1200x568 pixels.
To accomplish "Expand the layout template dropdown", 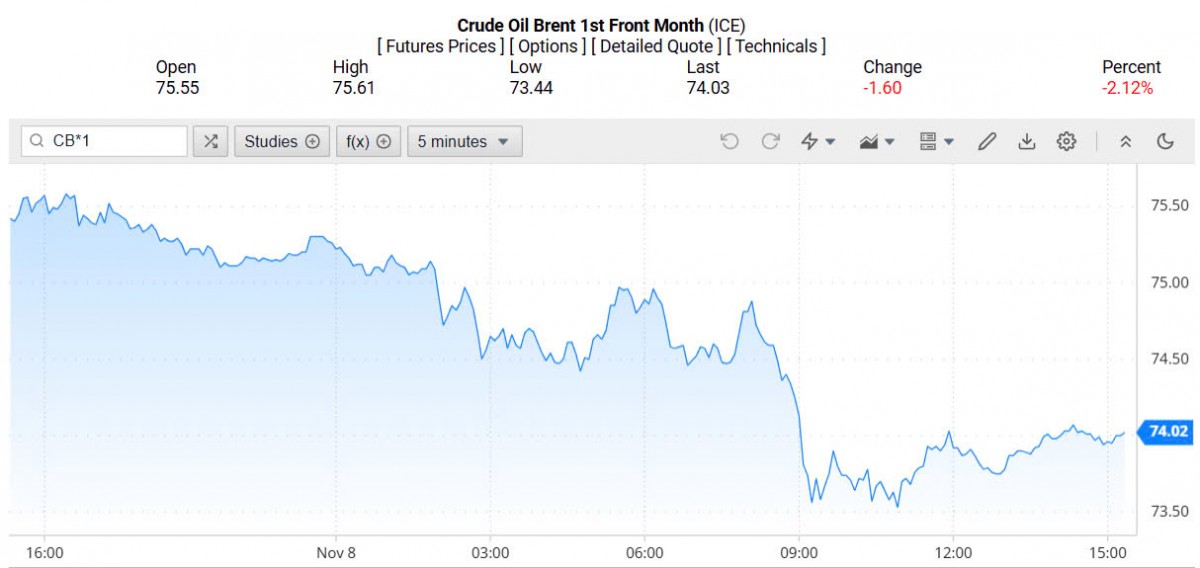I will coord(936,142).
